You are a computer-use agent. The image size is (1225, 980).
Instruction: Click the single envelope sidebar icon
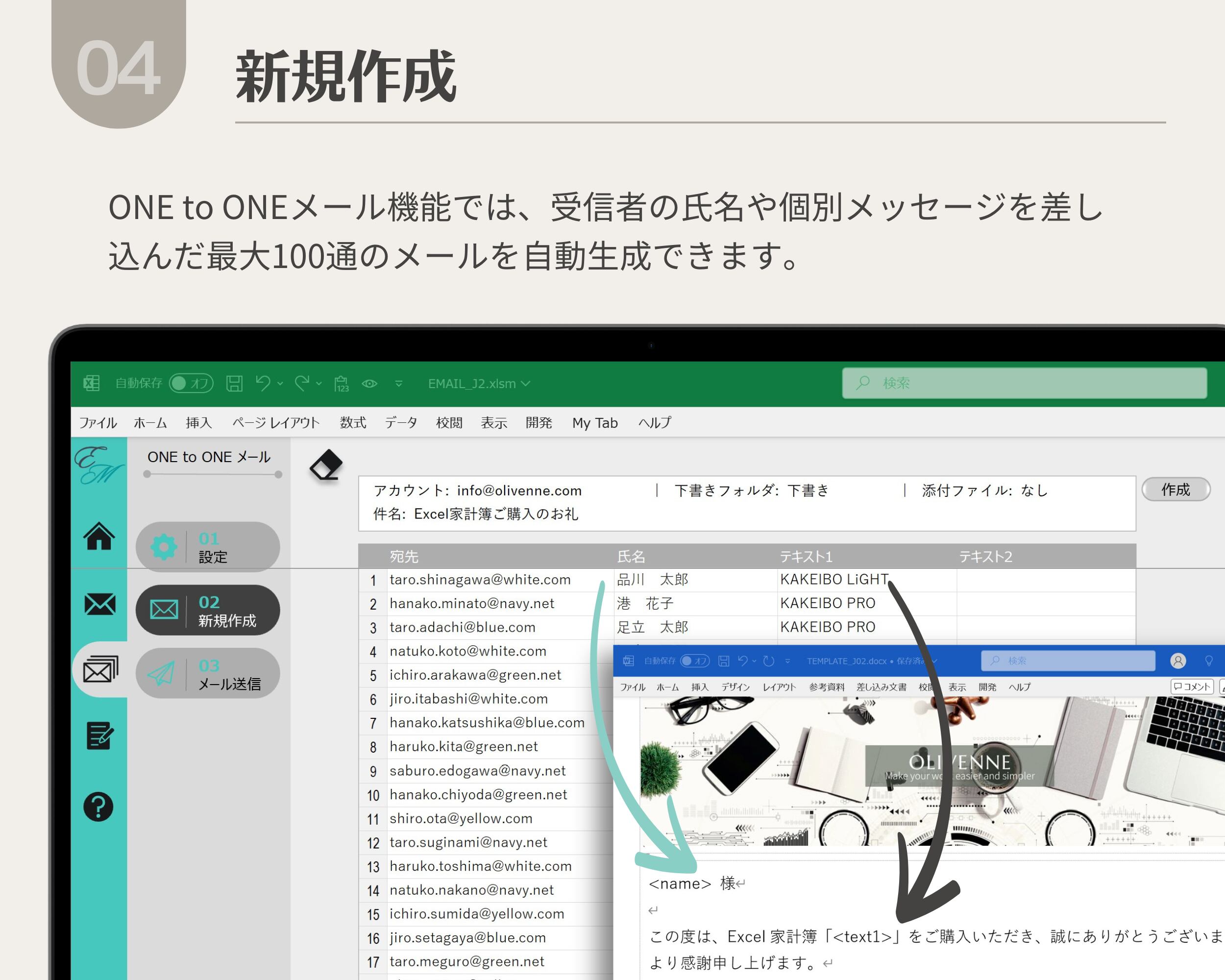(99, 604)
